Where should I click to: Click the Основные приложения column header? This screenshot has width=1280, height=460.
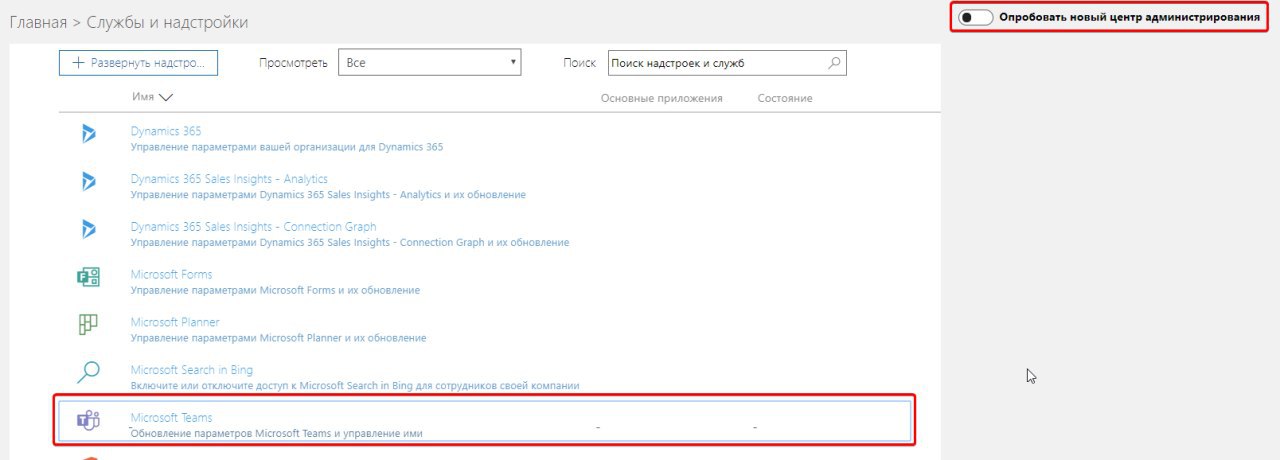661,98
